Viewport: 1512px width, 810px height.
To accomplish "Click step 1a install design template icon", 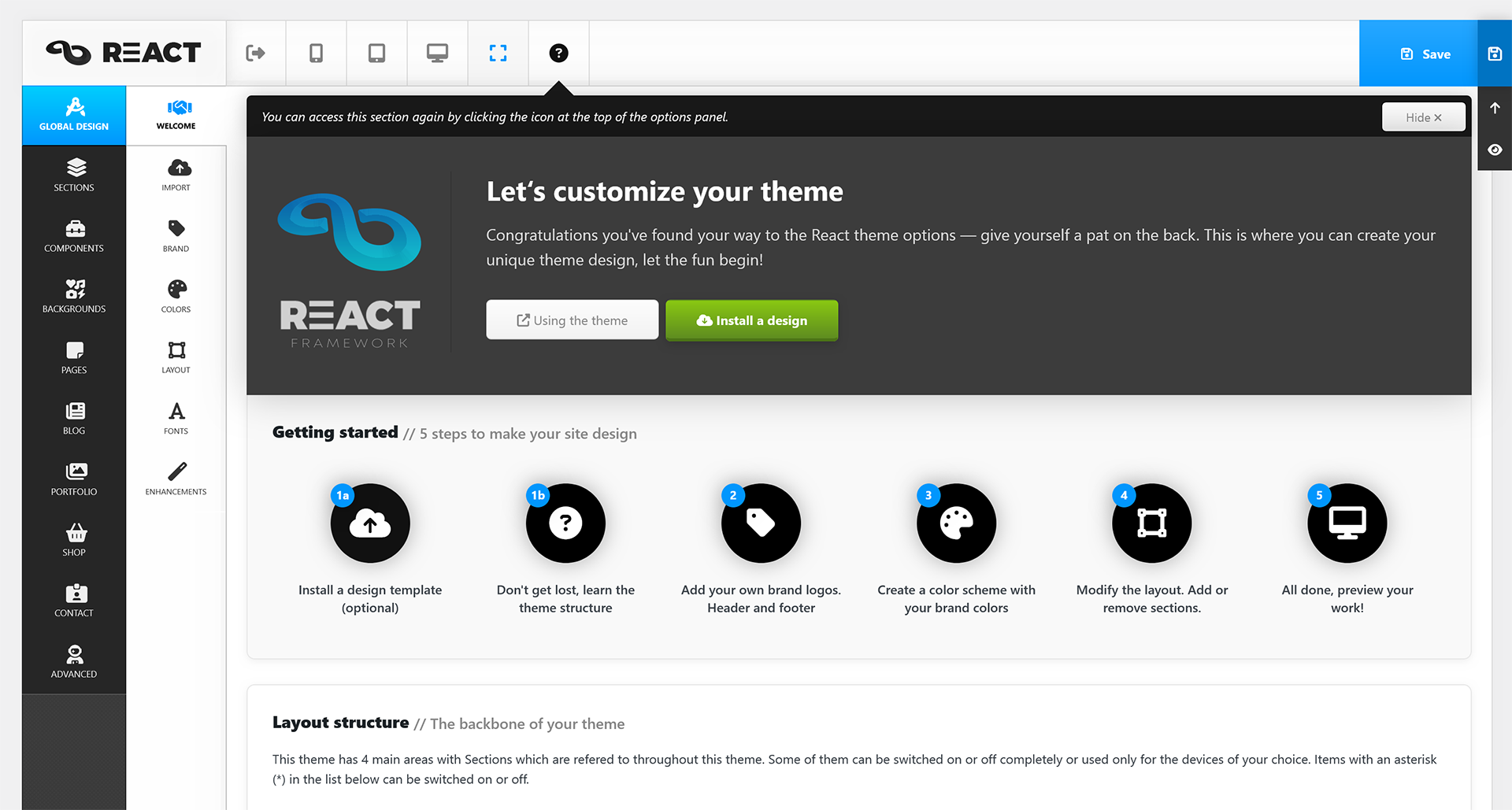I will coord(370,523).
